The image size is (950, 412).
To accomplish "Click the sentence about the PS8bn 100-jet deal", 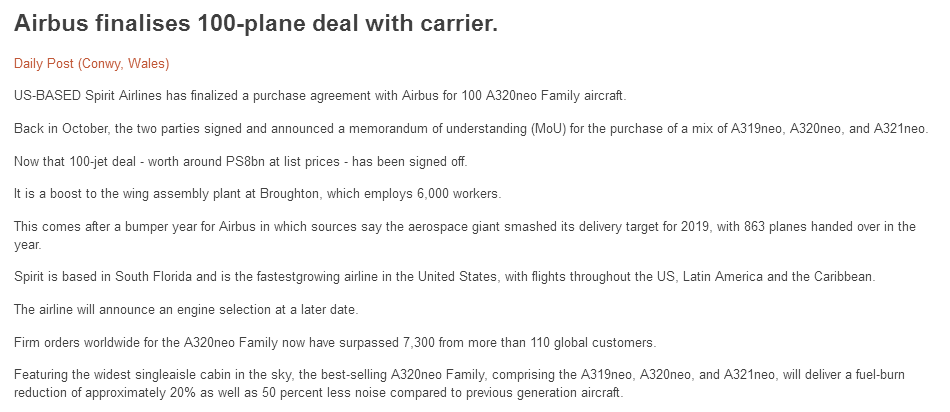I will click(241, 162).
